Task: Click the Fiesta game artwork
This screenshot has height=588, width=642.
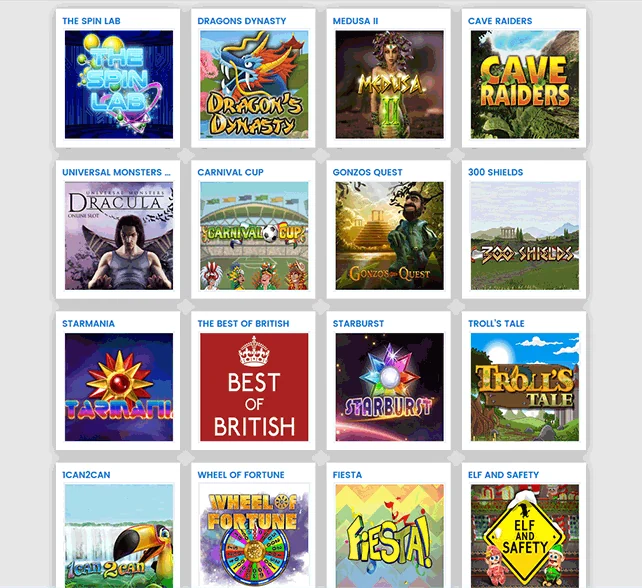Action: (389, 536)
